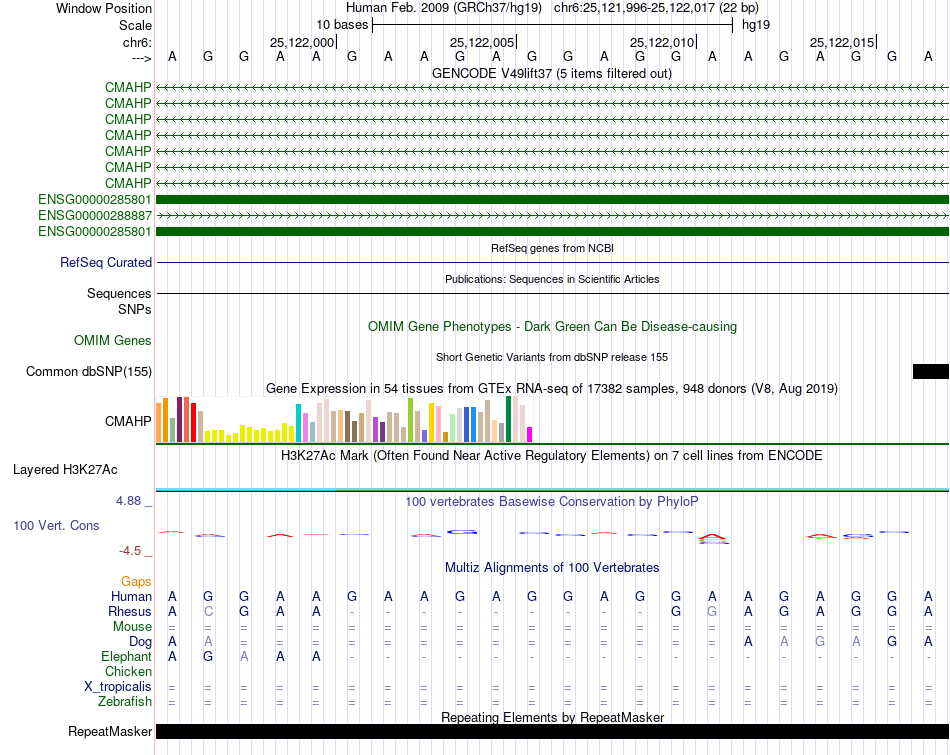Click the X_tropicalis species label
950x755 pixels.
point(118,687)
